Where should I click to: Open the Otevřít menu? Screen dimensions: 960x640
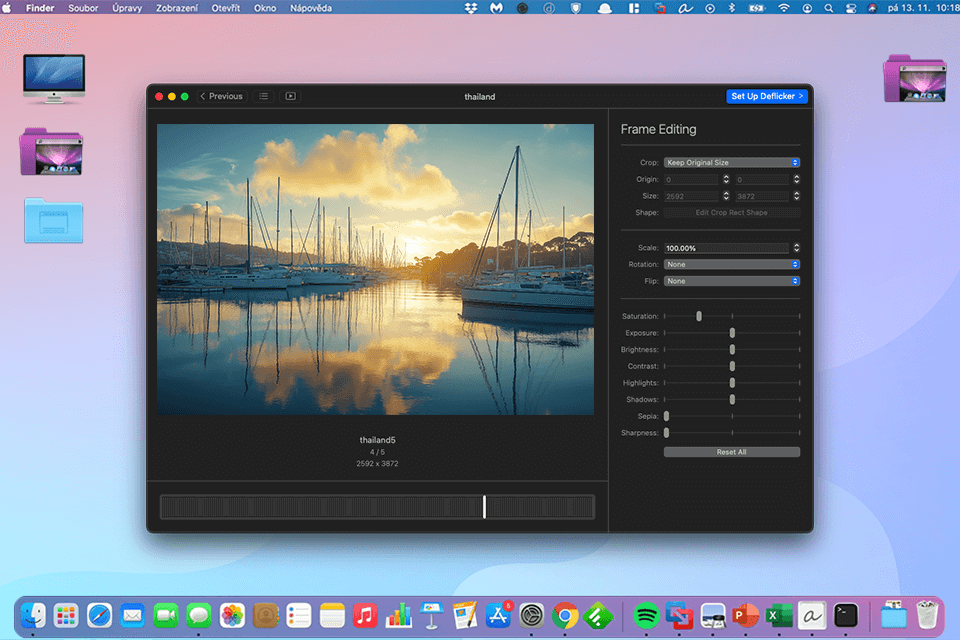coord(226,8)
